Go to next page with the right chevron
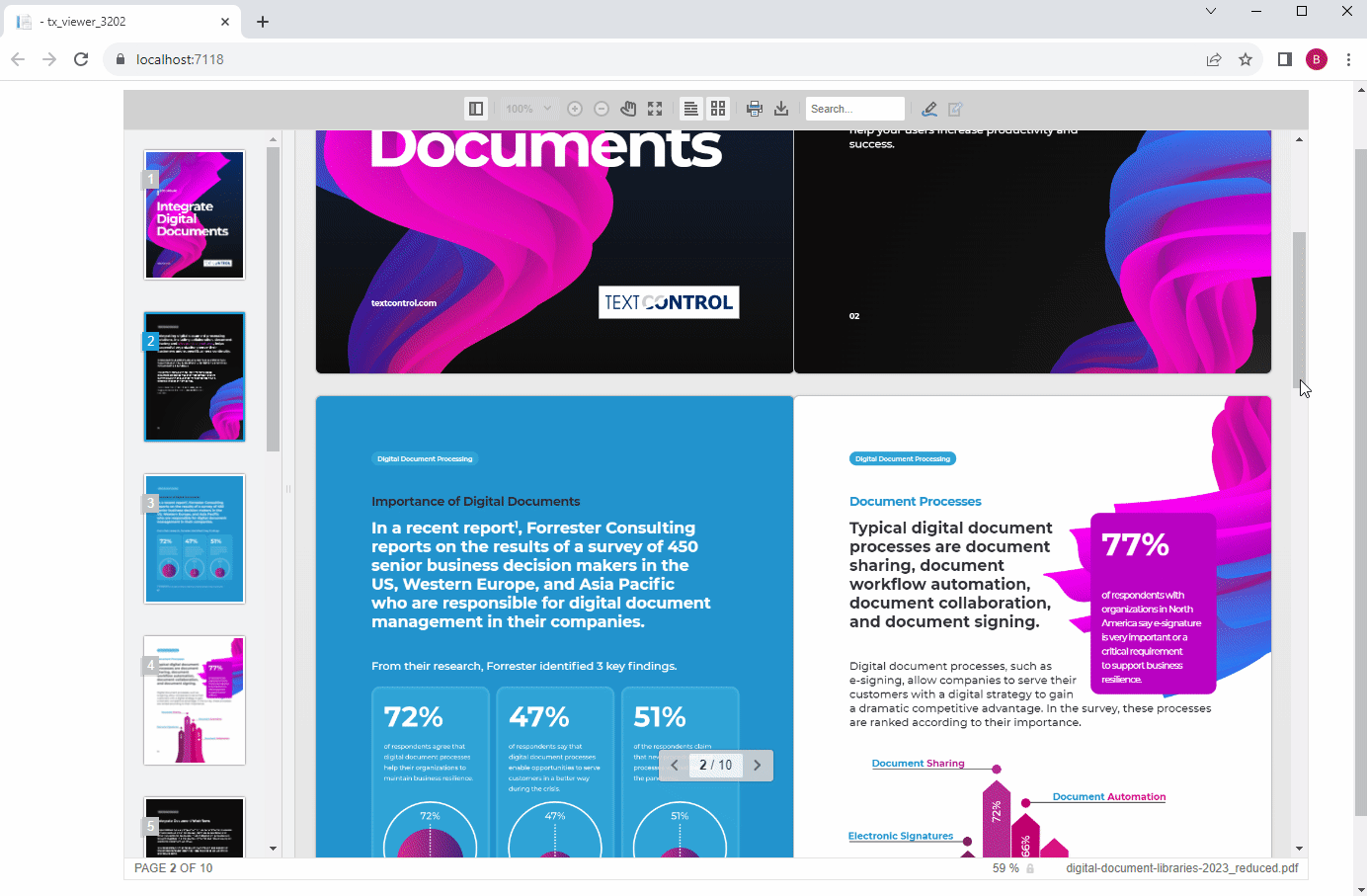This screenshot has width=1367, height=896. (x=757, y=765)
